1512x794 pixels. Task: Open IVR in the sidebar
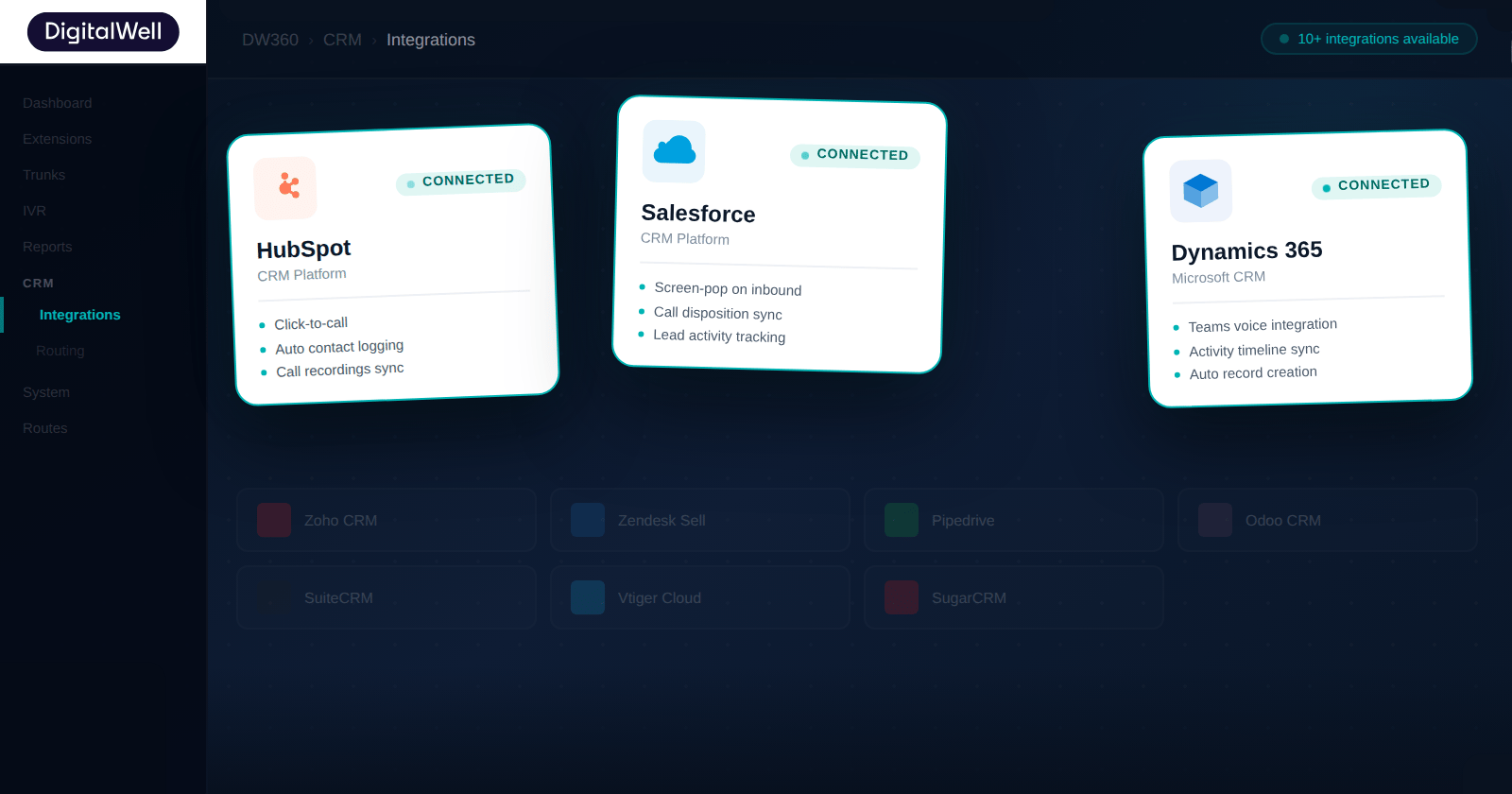pos(35,211)
